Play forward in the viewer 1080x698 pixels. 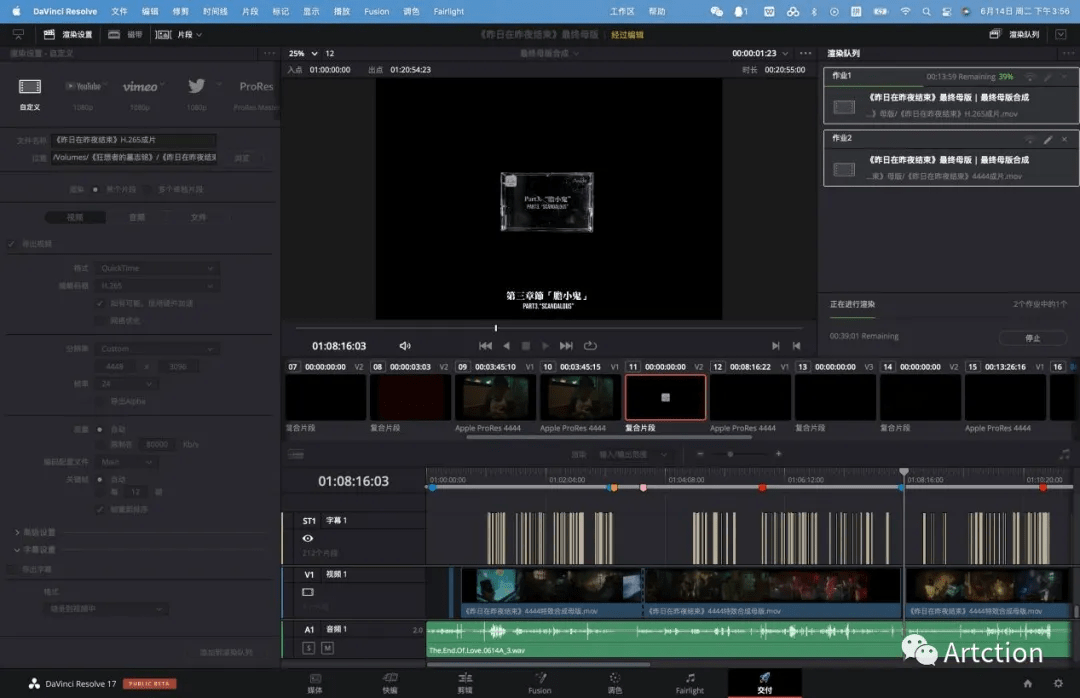point(546,346)
